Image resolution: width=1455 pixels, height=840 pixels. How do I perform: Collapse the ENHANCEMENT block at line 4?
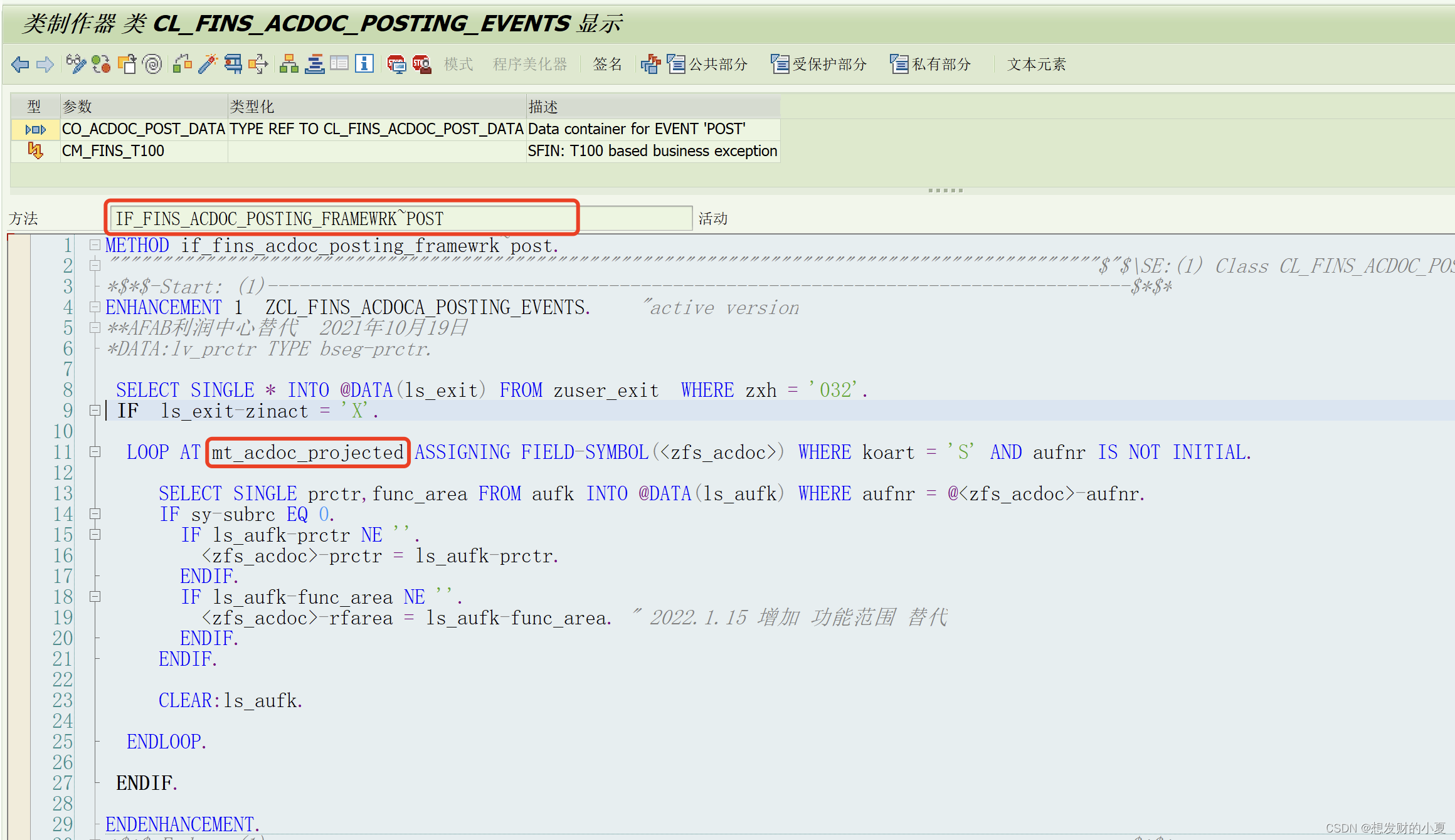(95, 307)
